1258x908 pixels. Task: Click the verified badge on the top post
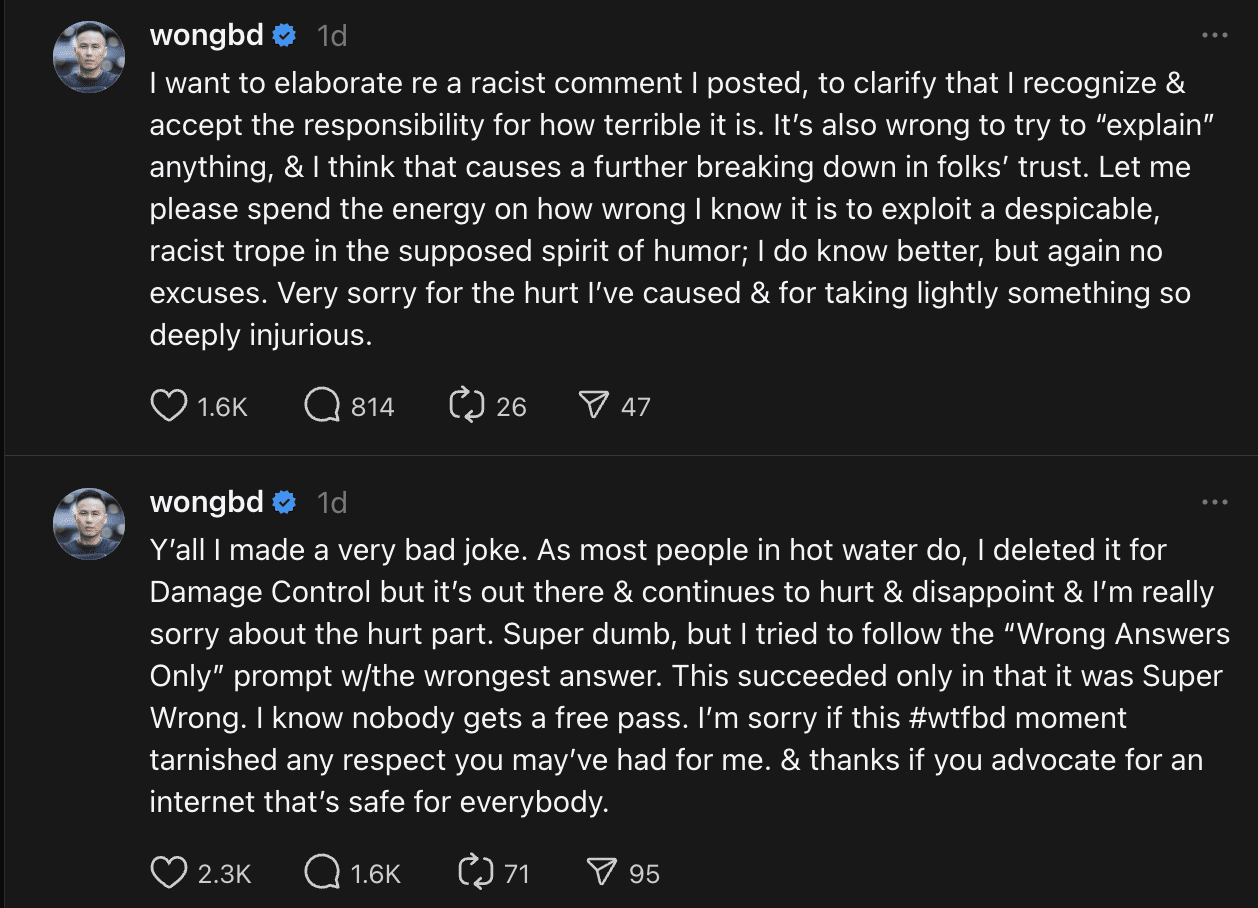click(285, 36)
